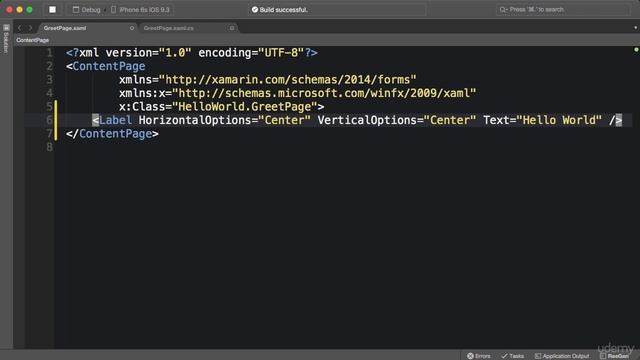Click the schemas.microsoft.com winfx URL
Image resolution: width=640 pixels, height=360 pixels.
[x=324, y=93]
